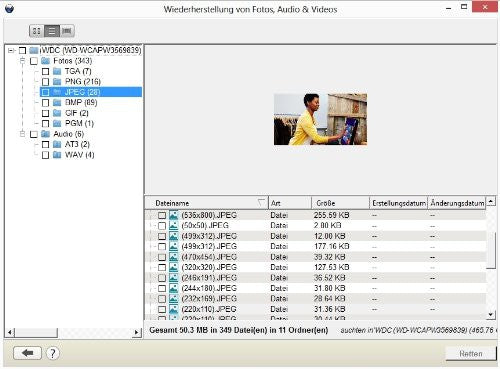Click the back arrow button
This screenshot has height=369, width=500.
point(27,353)
